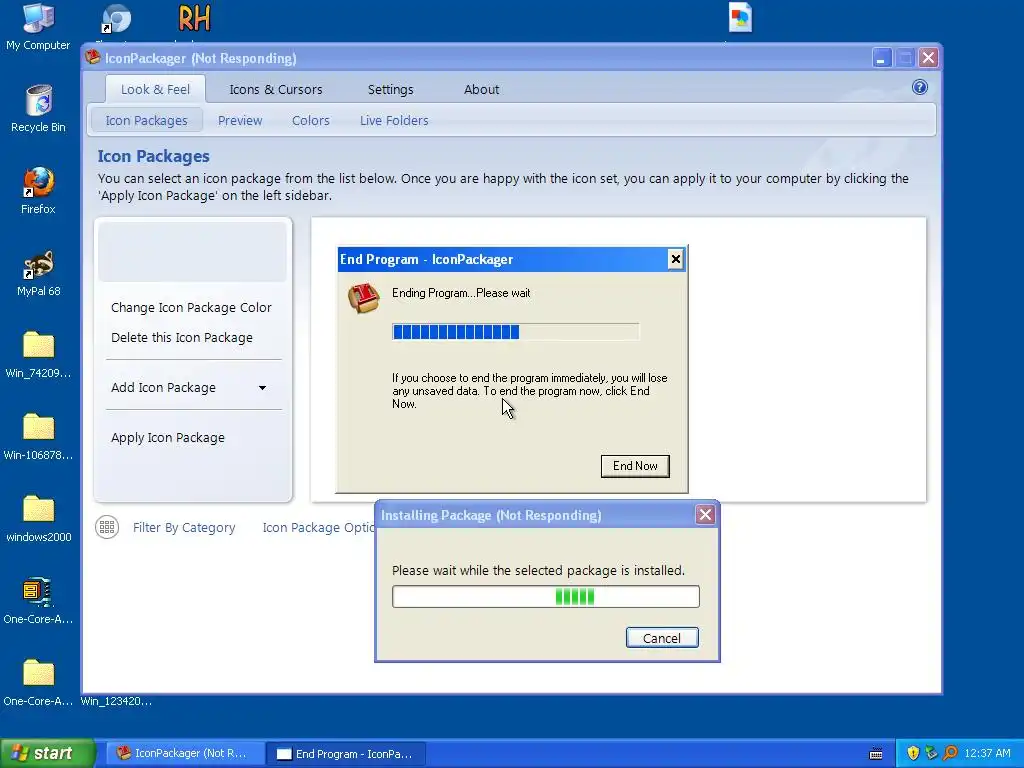
Task: Expand the Add Icon Package dropdown arrow
Action: coord(262,388)
